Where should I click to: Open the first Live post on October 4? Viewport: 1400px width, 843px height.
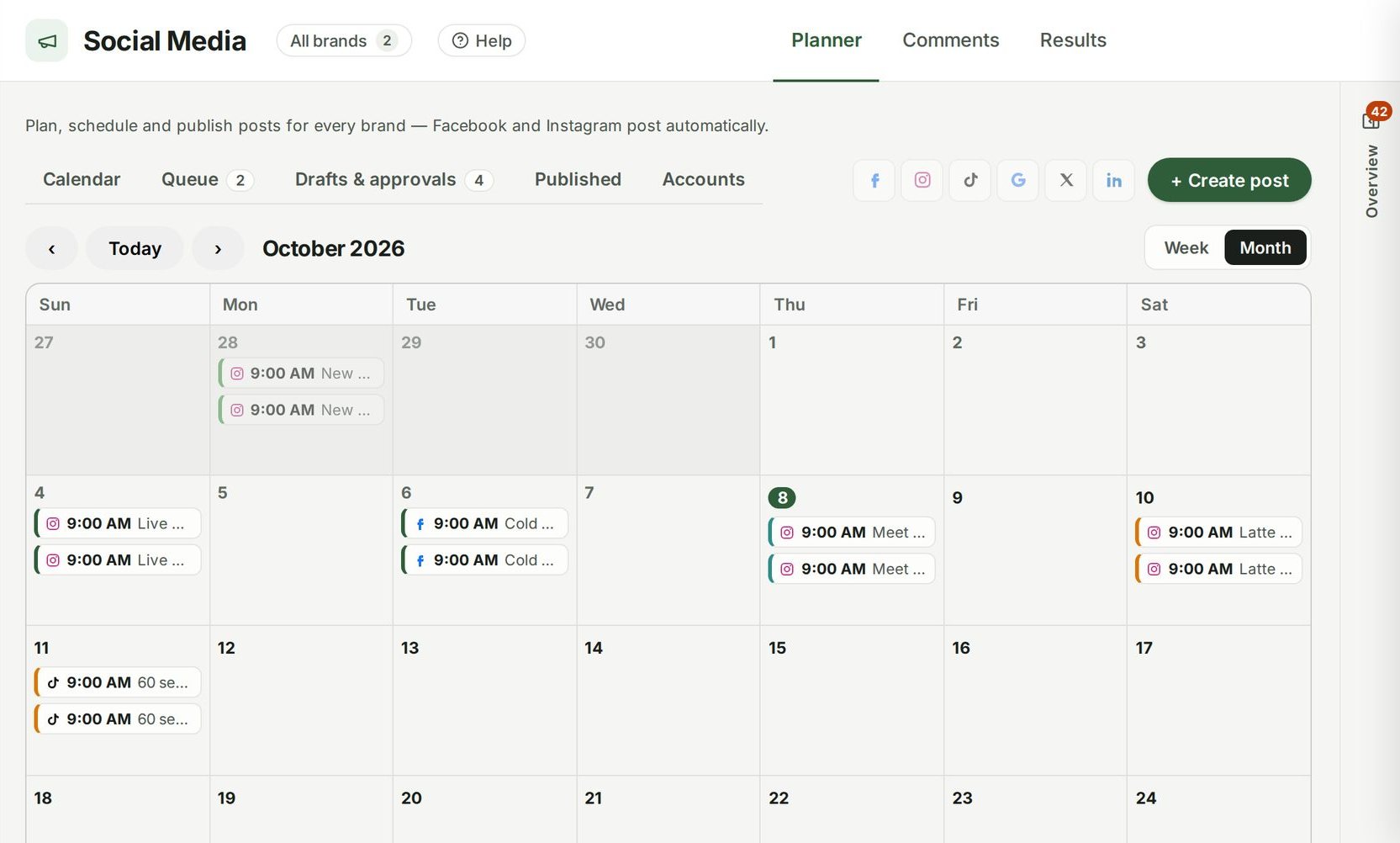[118, 523]
